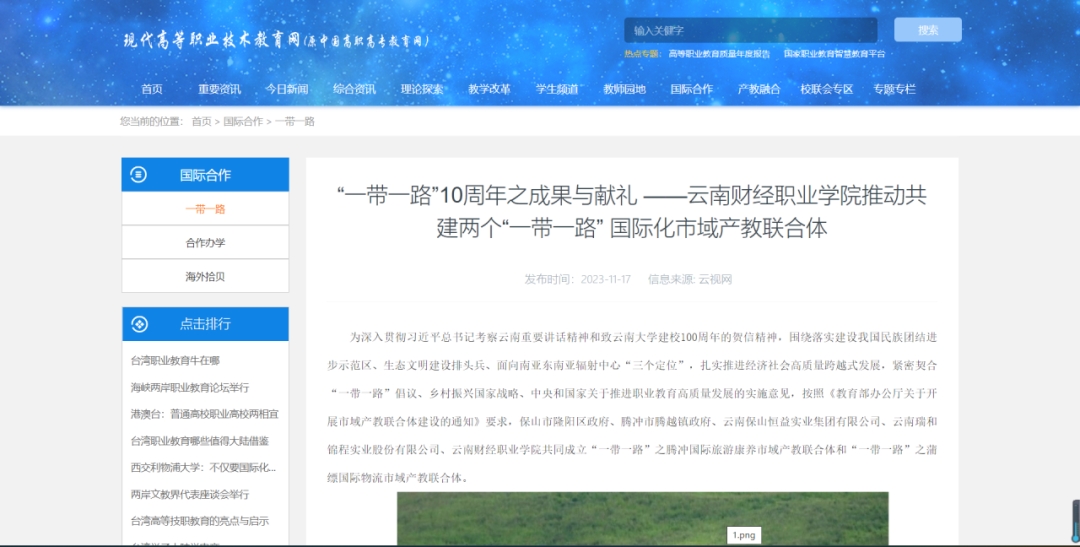
Task: Click the 现代高等职业技术教育网 site logo
Action: tap(276, 41)
